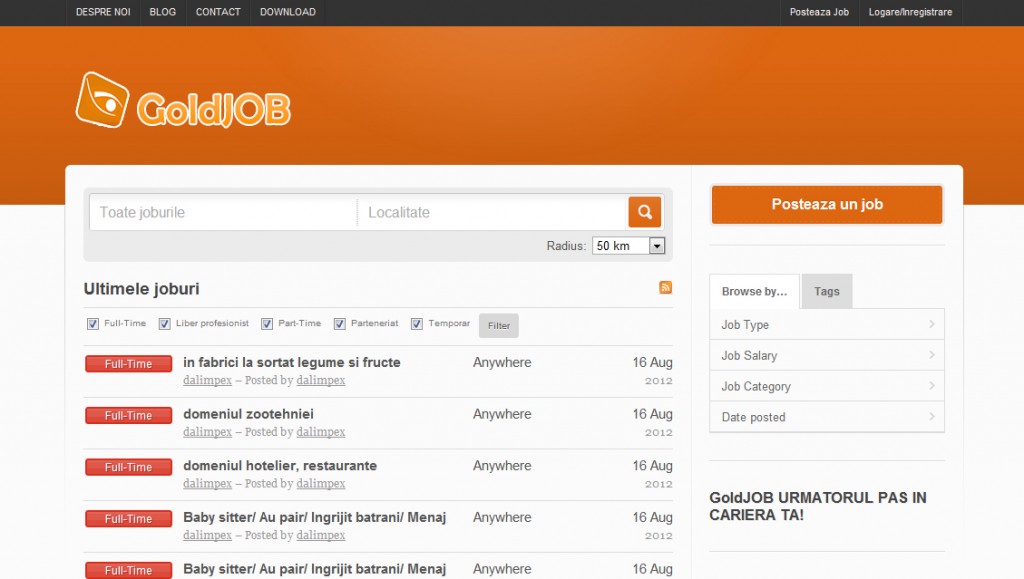
Task: Toggle the Full-Time filter checkbox
Action: [93, 324]
